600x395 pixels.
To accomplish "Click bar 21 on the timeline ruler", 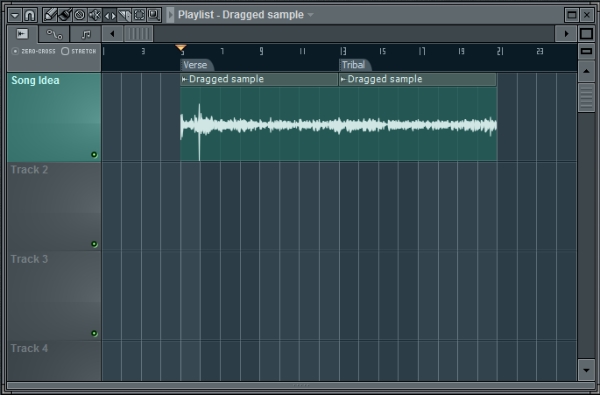I will [500, 51].
